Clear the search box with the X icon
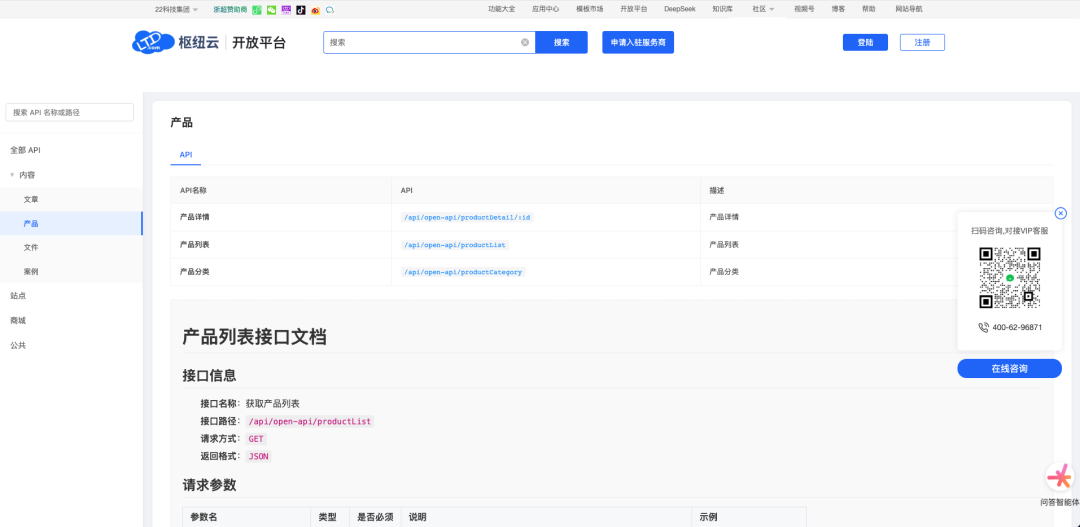This screenshot has height=527, width=1080. (525, 42)
